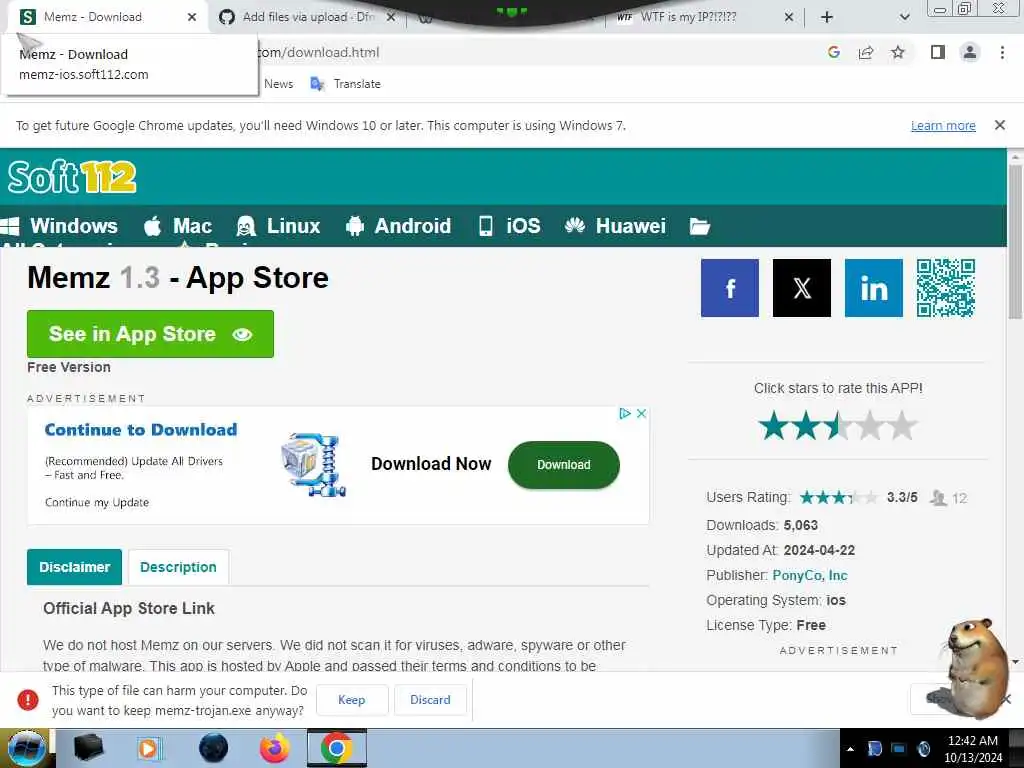Image resolution: width=1024 pixels, height=768 pixels.
Task: Open the dark box taskbar icon
Action: click(88, 748)
